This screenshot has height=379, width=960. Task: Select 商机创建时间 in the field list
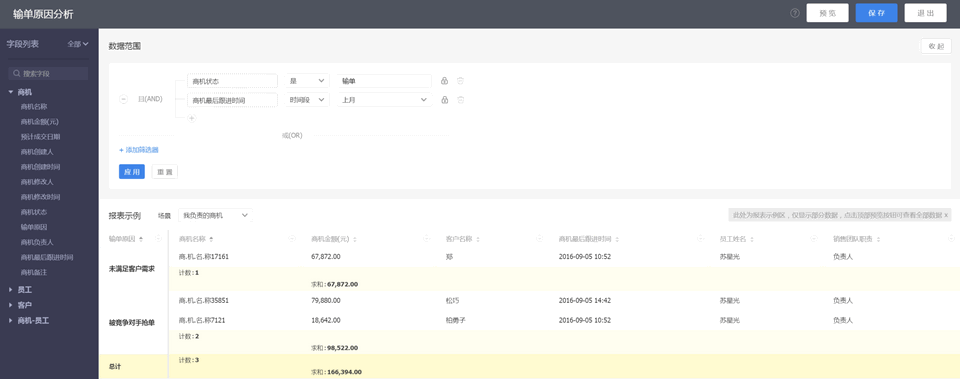tap(40, 167)
